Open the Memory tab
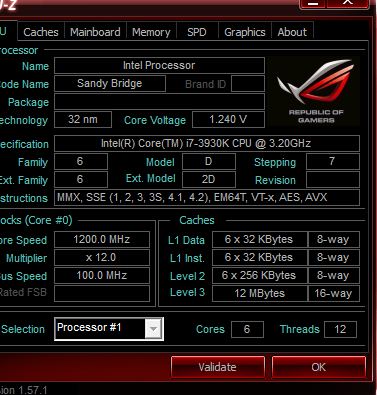Screen dimensions: 377x395 click(151, 32)
